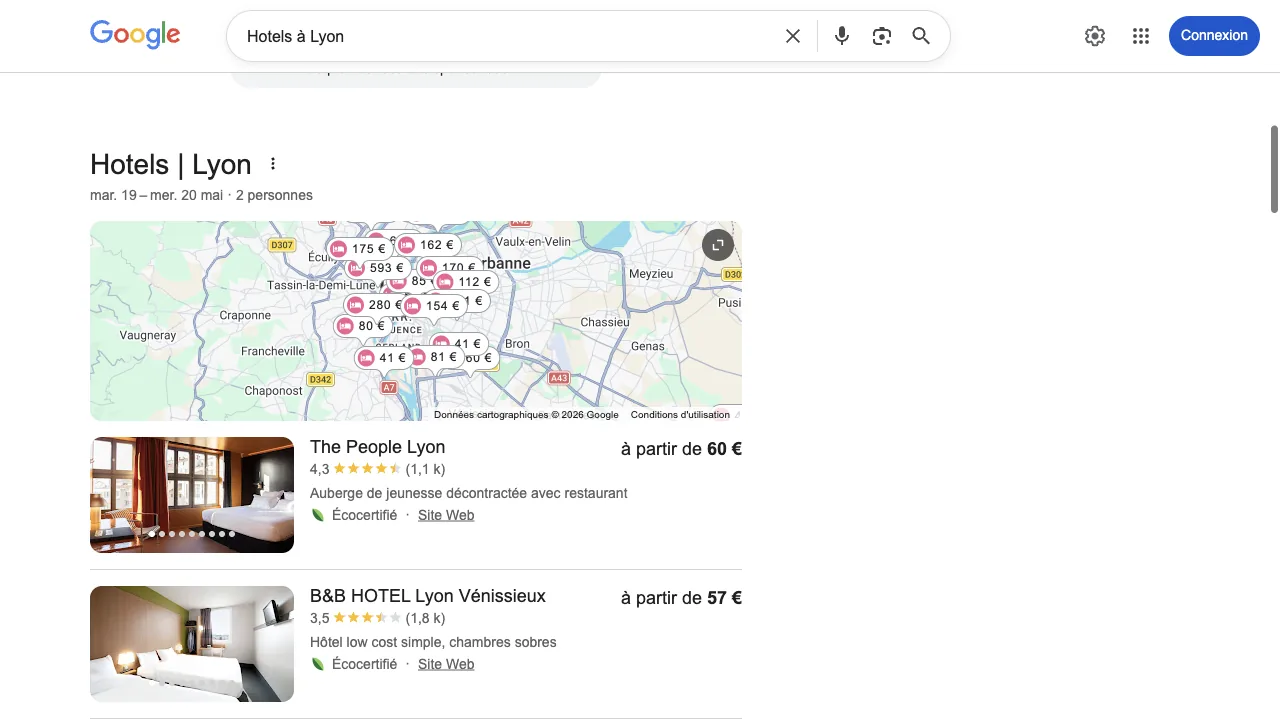The width and height of the screenshot is (1280, 720).
Task: Click 'à partir de 60 €' price
Action: click(681, 449)
